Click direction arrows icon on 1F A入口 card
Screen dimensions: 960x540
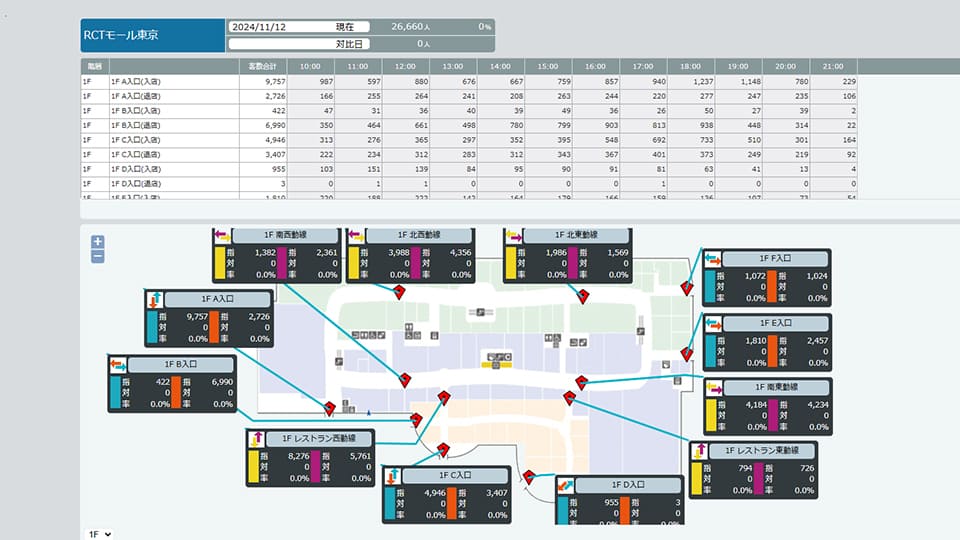click(154, 299)
